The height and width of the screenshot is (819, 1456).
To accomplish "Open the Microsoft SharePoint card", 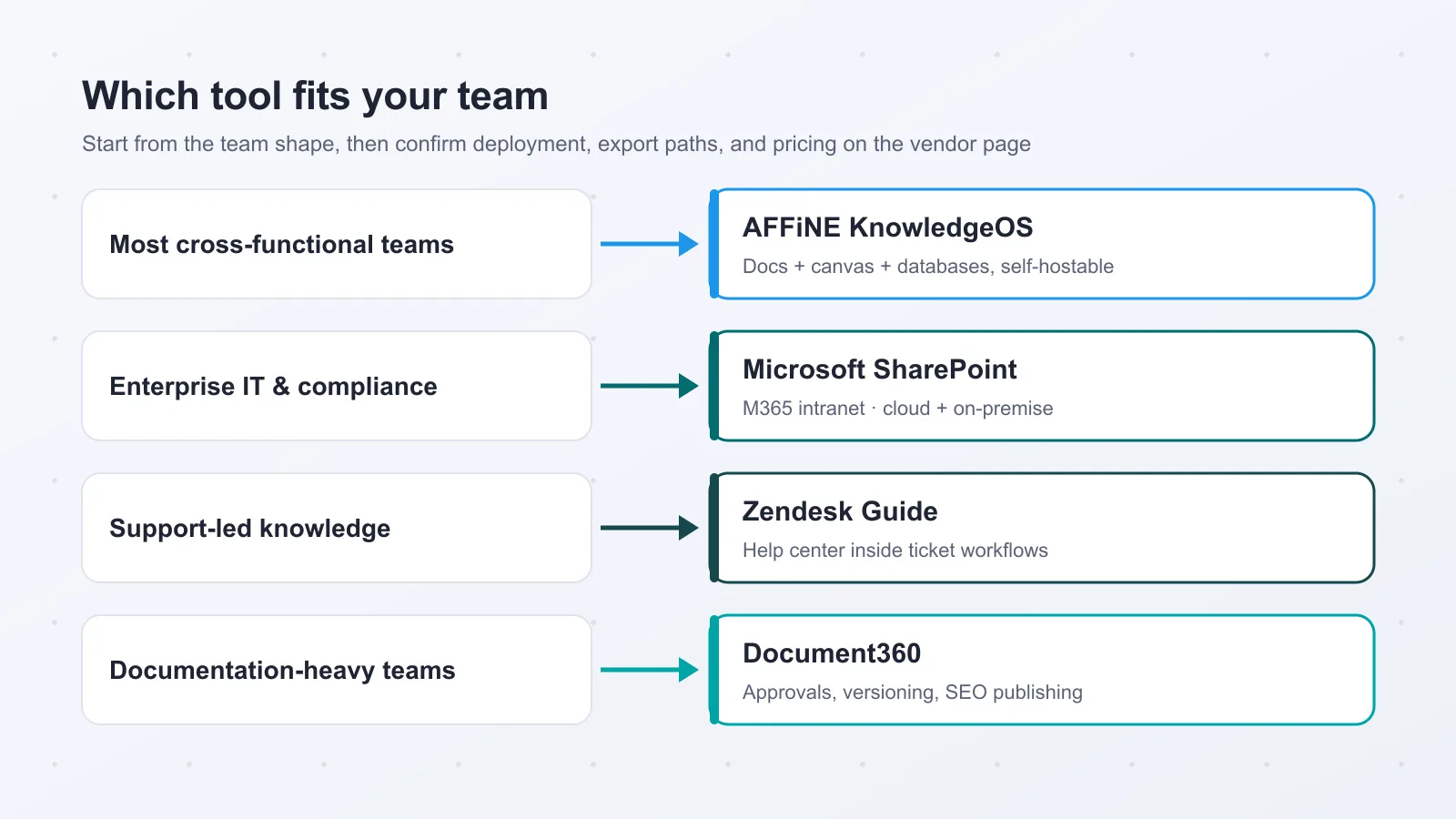I will (1042, 386).
